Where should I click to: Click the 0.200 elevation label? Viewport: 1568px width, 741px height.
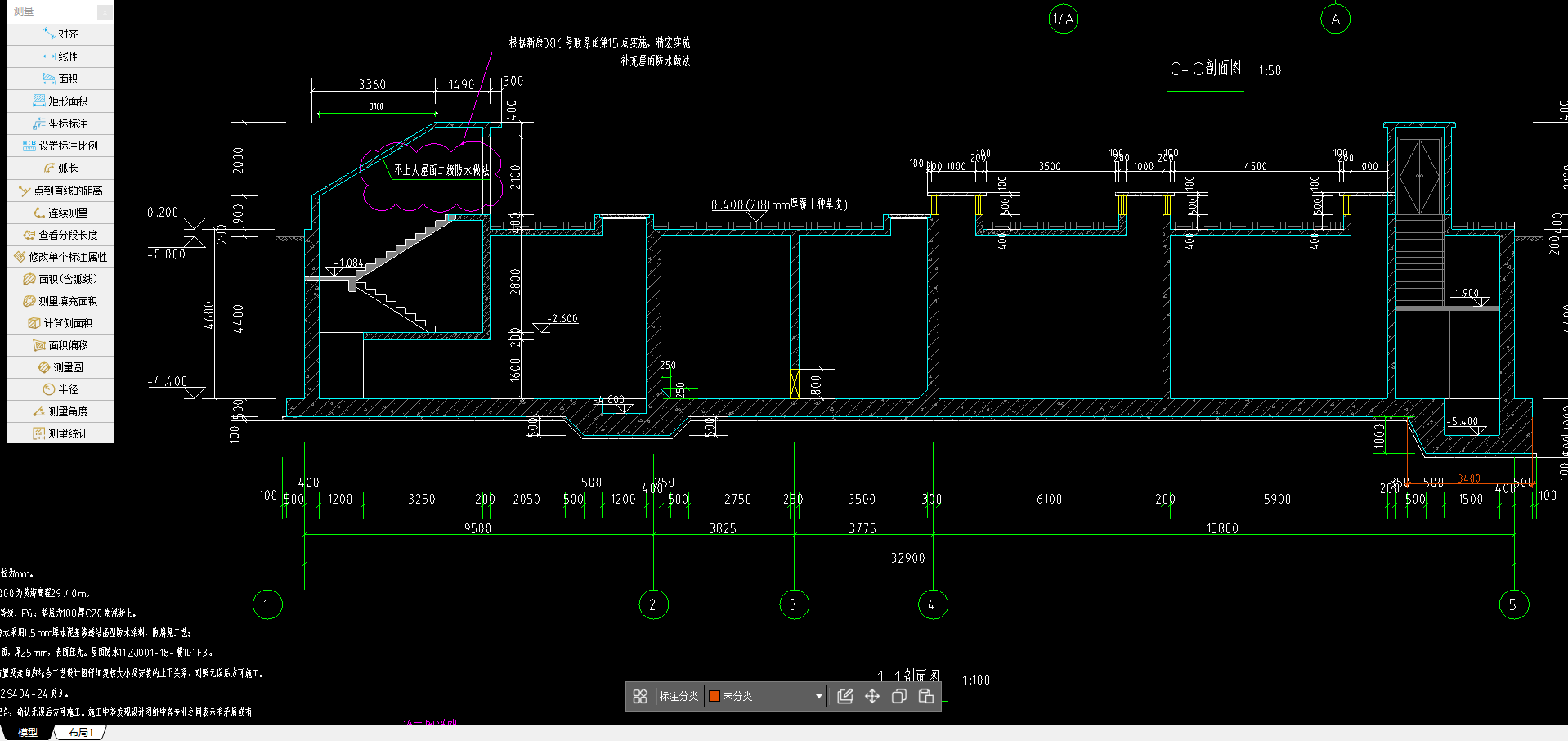(x=163, y=212)
